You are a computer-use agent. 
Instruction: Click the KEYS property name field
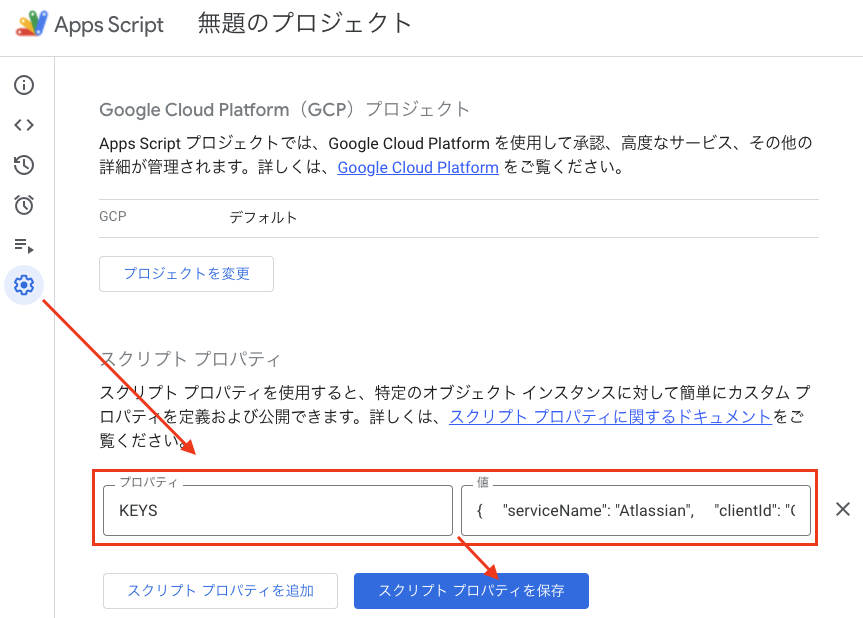(277, 510)
